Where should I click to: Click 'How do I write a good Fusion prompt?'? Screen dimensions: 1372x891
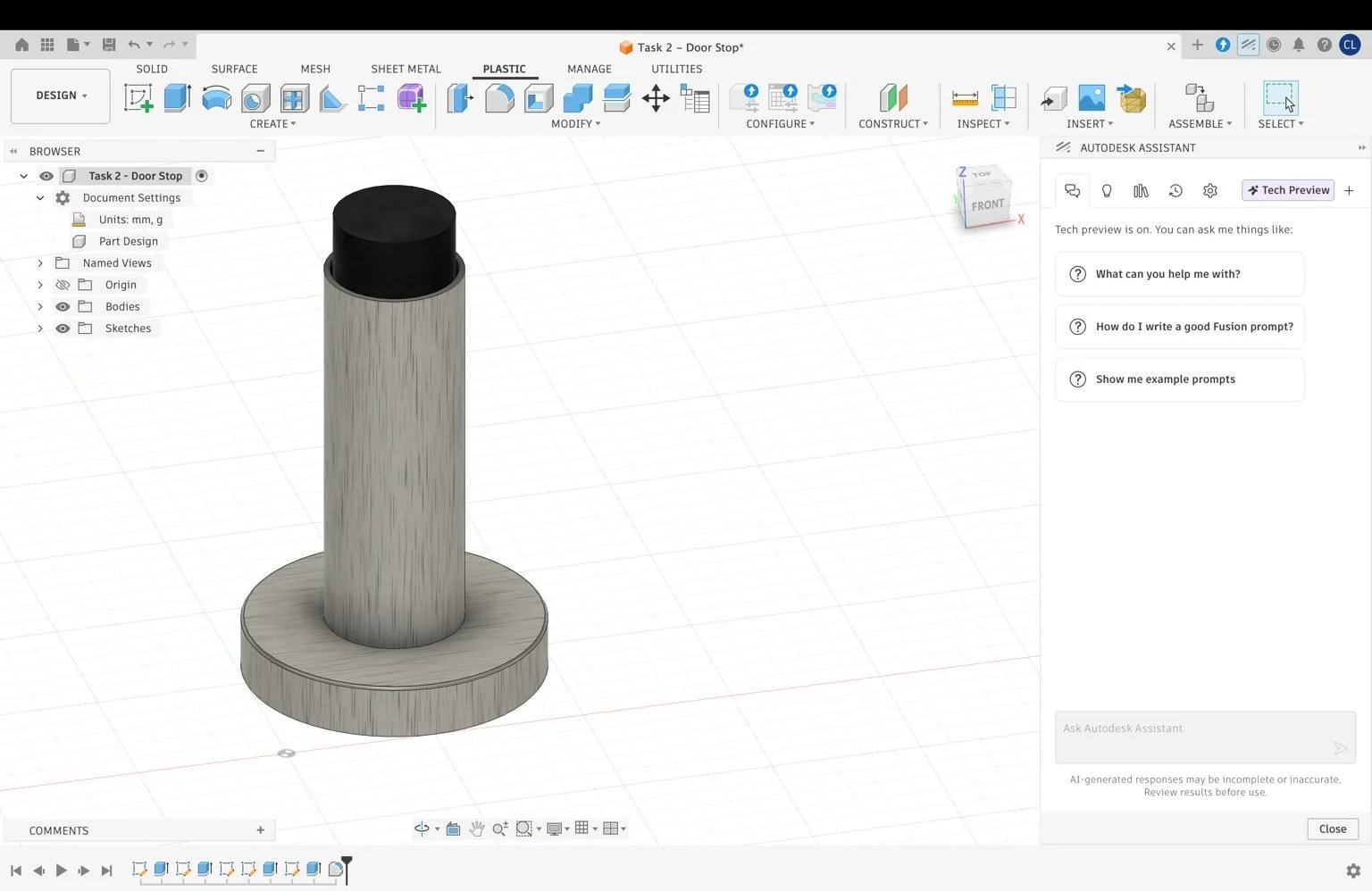click(1179, 327)
